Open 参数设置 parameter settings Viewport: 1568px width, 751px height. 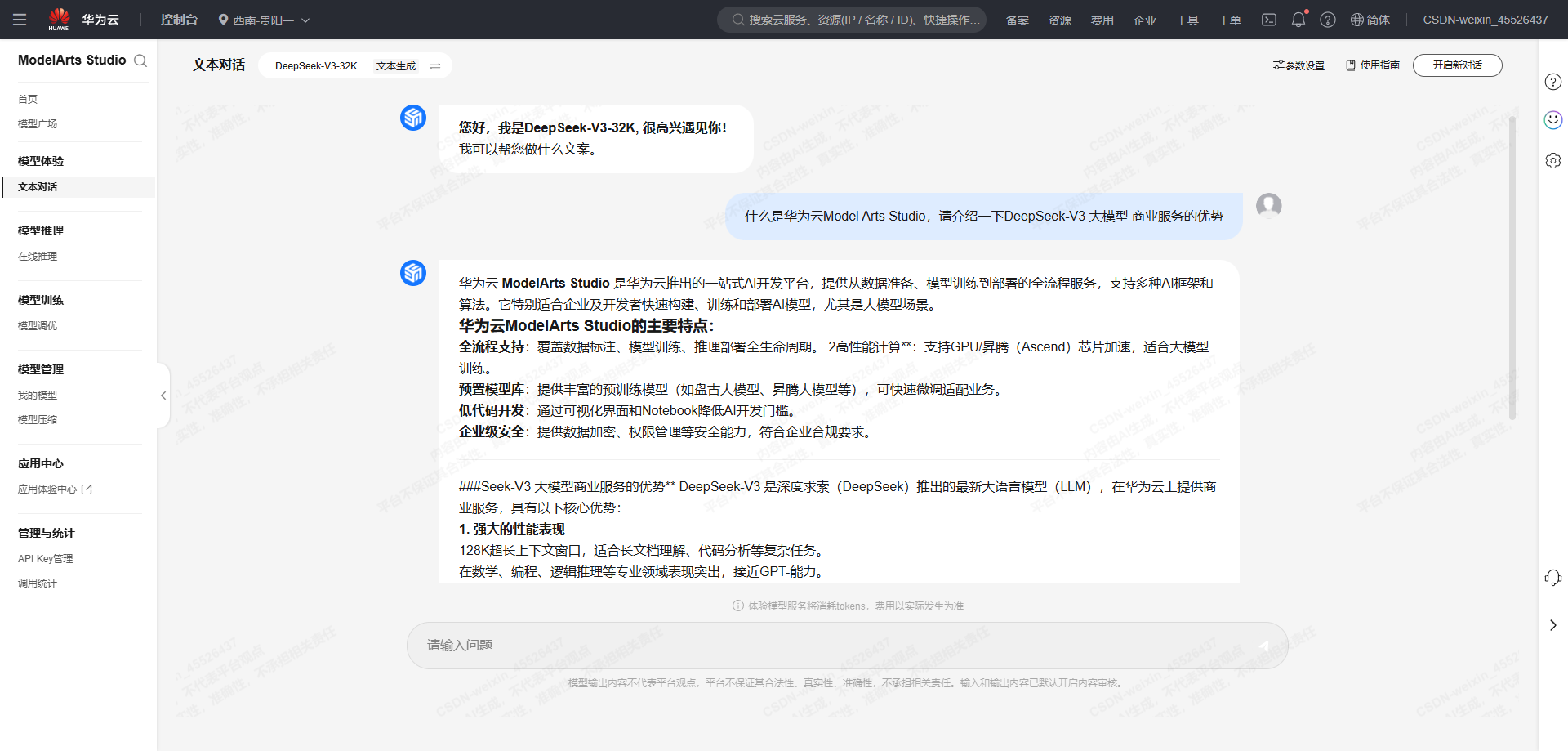(x=1298, y=65)
